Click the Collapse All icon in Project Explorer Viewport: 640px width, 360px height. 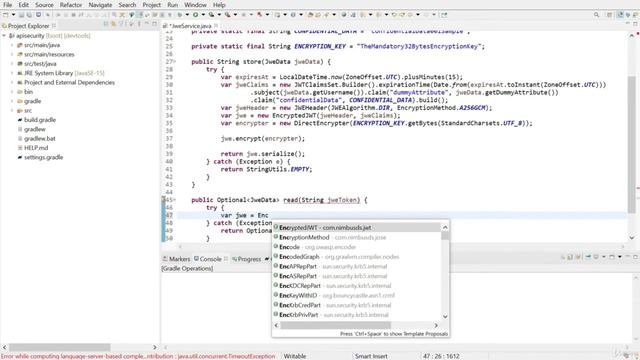(106, 24)
